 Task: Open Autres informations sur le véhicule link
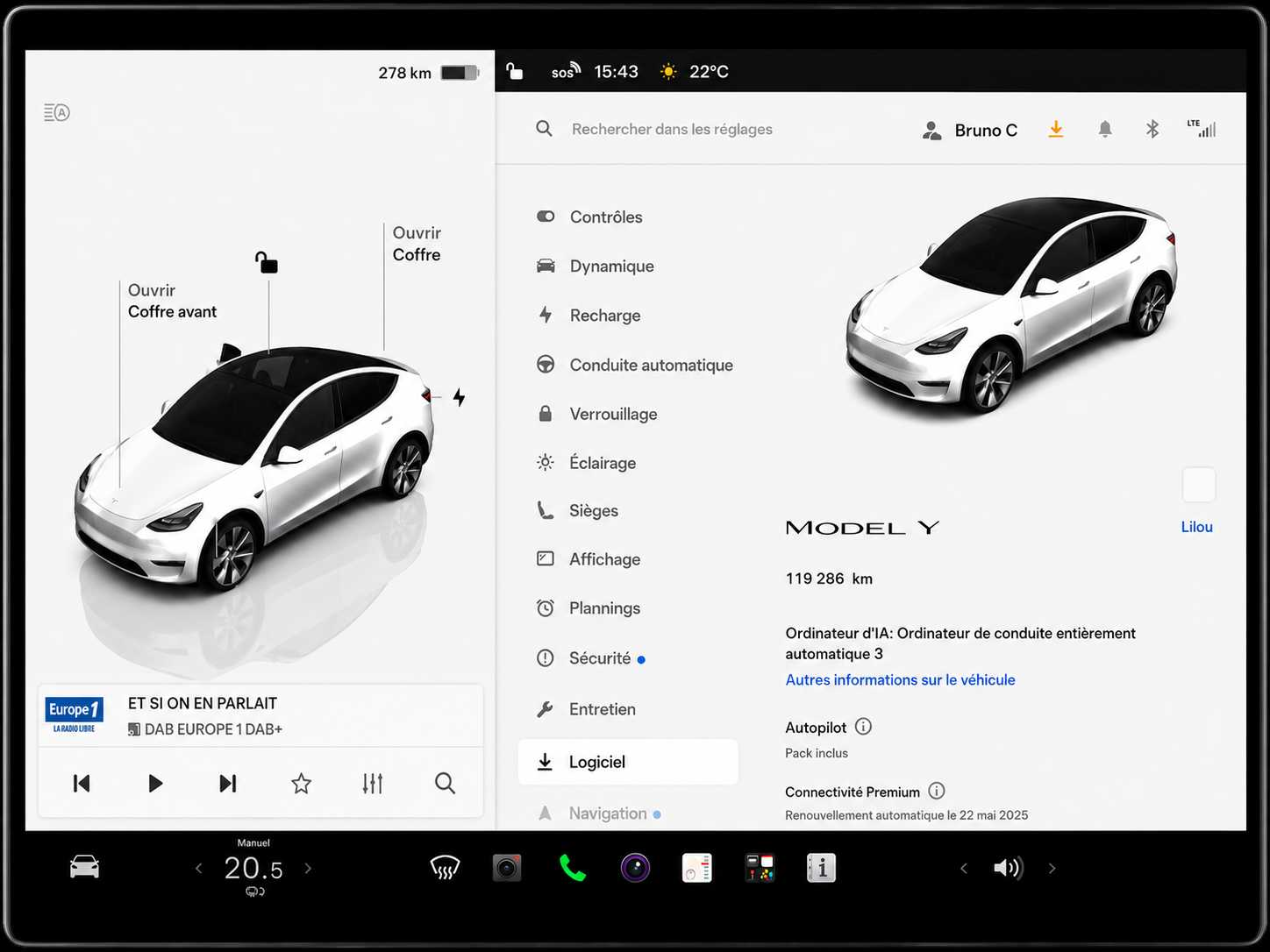[x=900, y=679]
